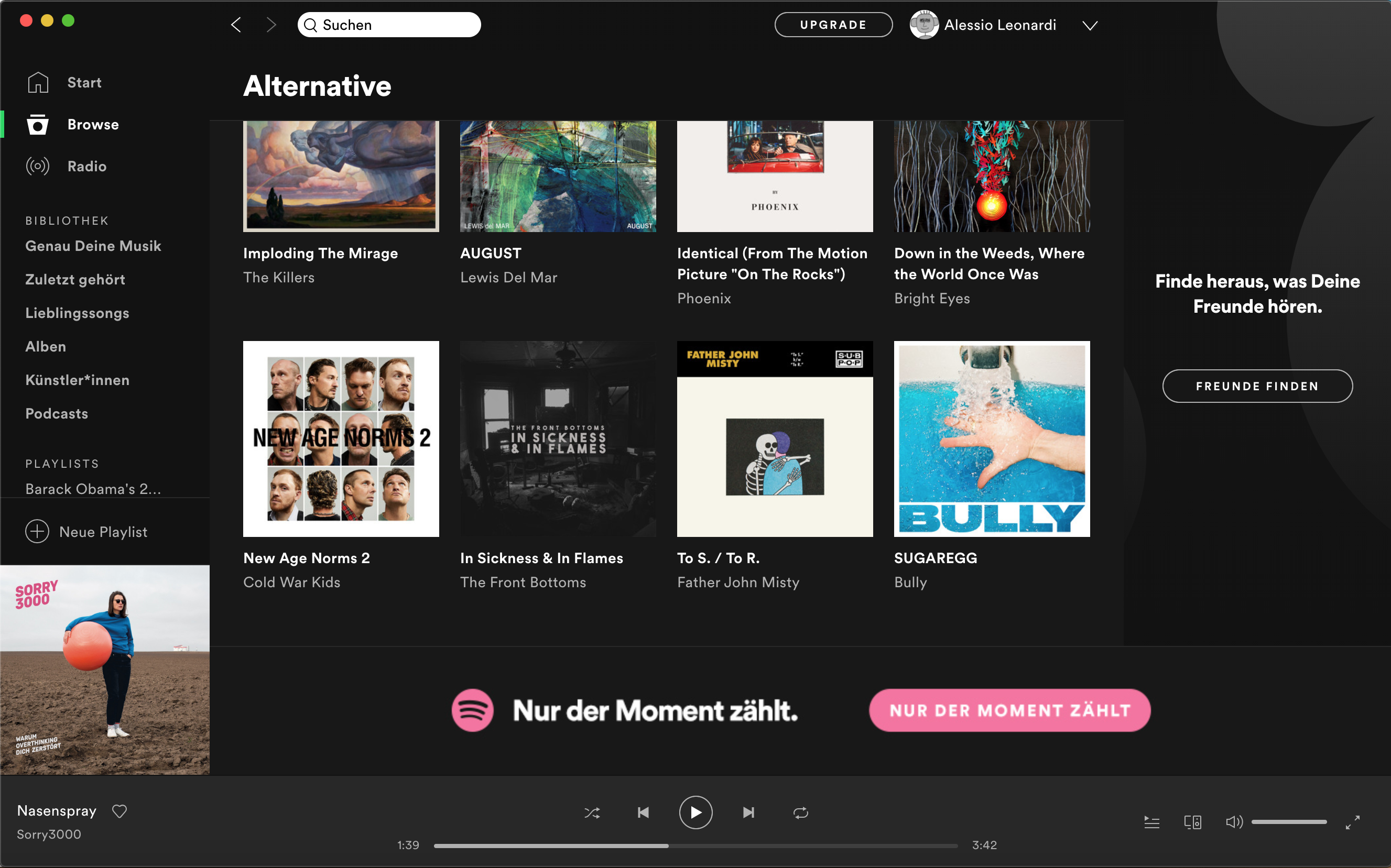Click the Neue Playlist plus icon
The image size is (1391, 868).
coord(37,532)
